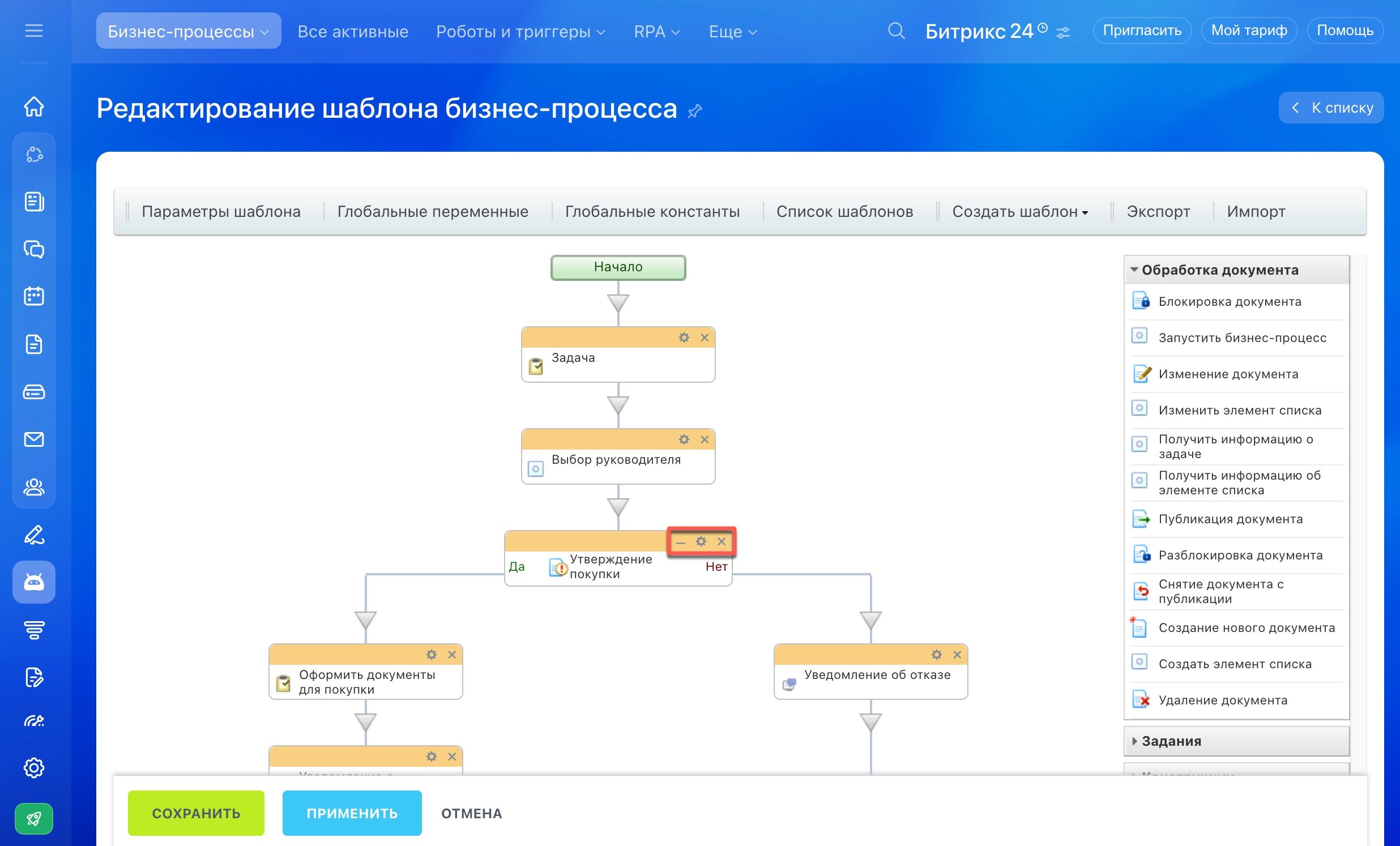Open settings gear on the Задача block
This screenshot has height=846, width=1400.
(684, 337)
